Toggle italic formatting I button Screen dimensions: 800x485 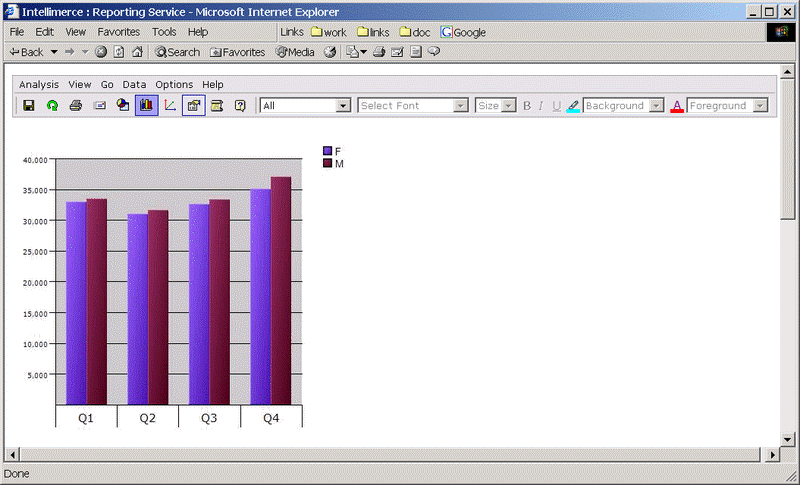coord(541,106)
